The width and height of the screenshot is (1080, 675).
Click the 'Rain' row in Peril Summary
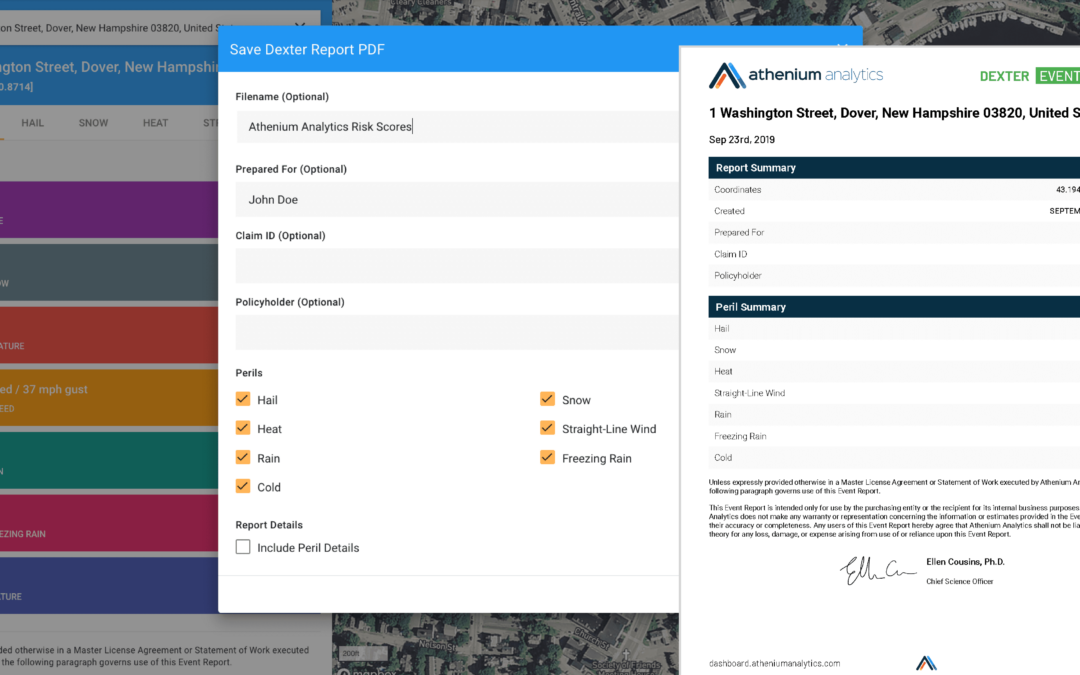click(894, 415)
